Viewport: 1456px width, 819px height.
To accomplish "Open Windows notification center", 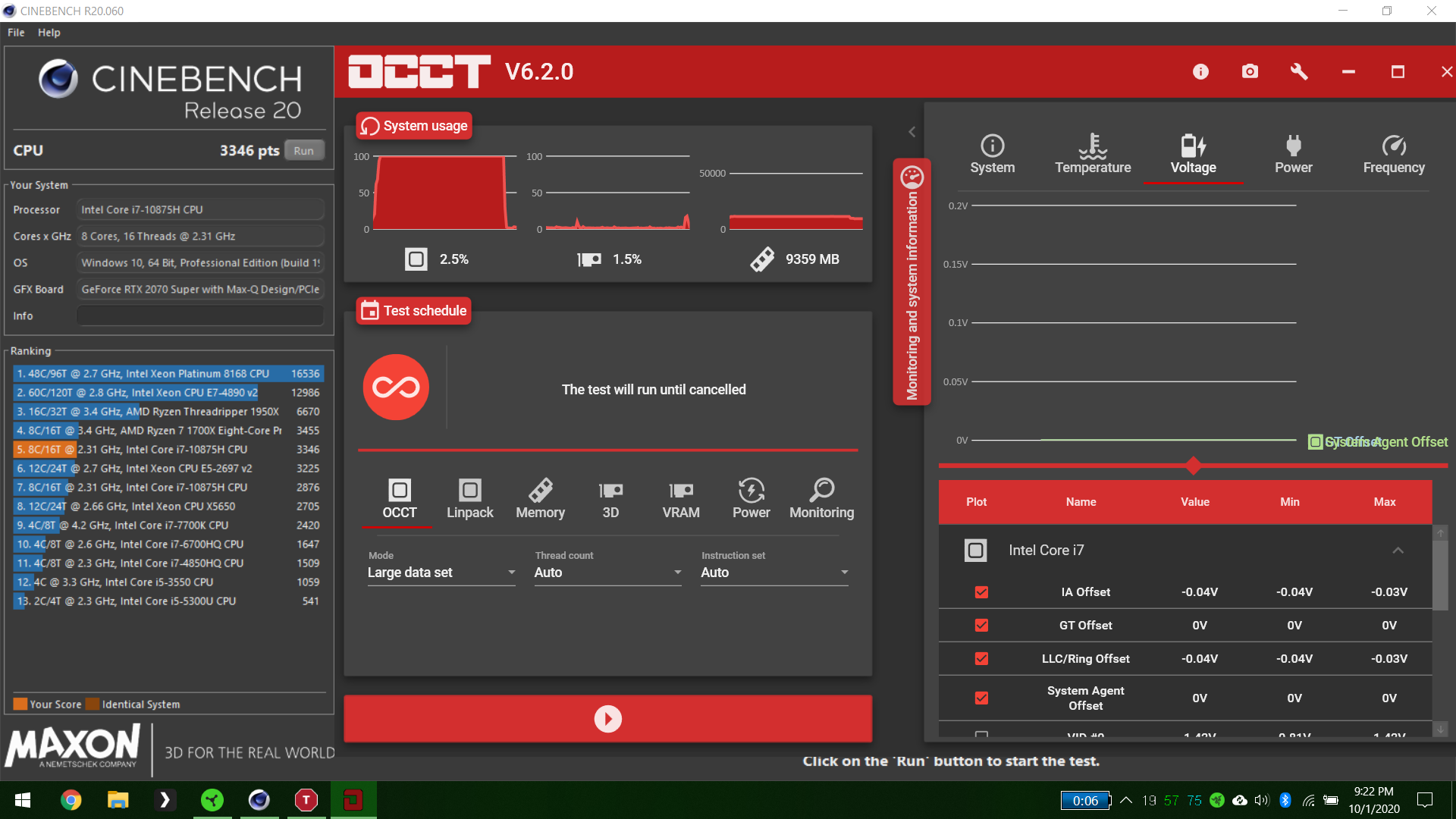I will (1425, 800).
